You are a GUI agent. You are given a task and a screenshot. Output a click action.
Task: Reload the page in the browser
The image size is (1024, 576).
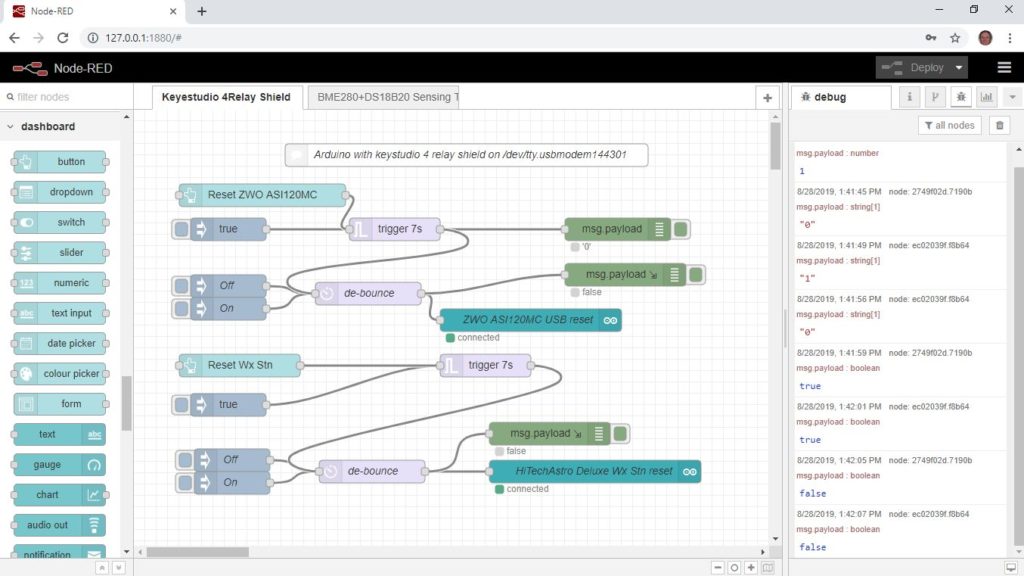(63, 38)
